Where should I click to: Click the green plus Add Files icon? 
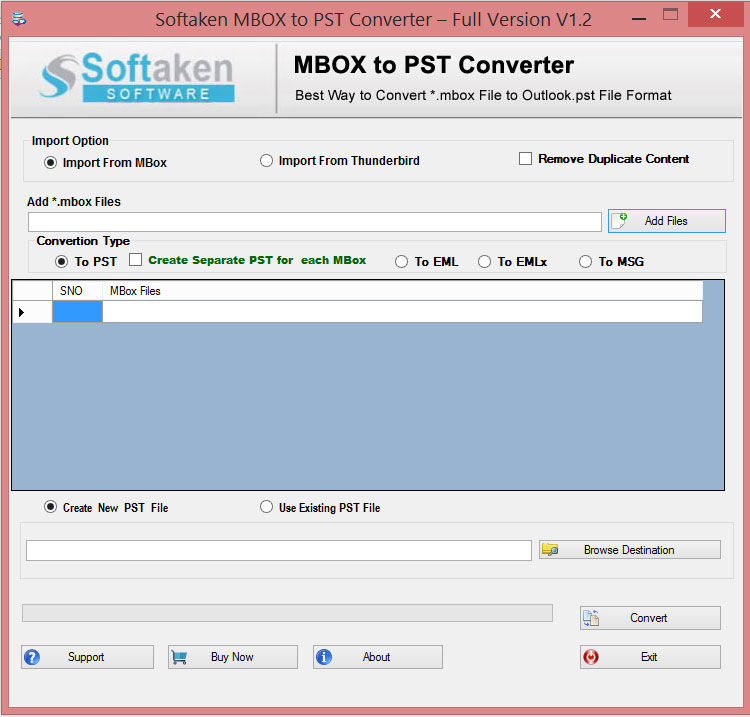click(619, 220)
